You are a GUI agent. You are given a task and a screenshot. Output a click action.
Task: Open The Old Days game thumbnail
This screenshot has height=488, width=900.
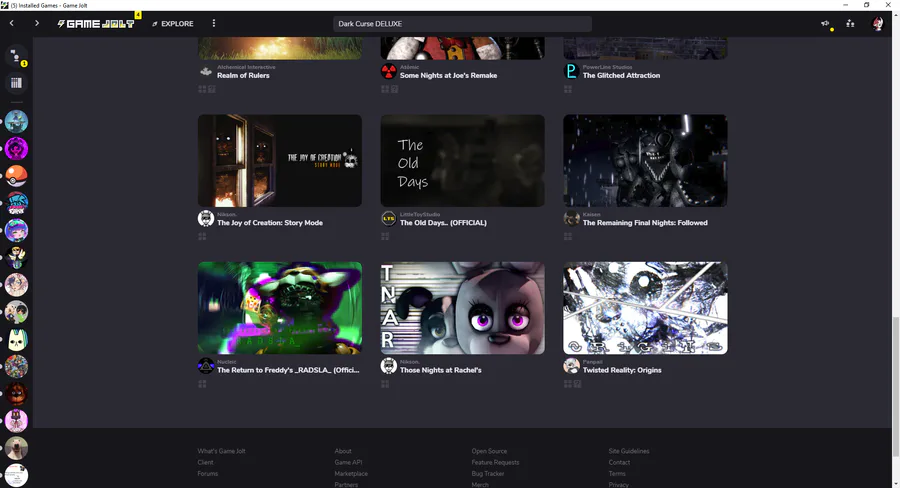(463, 161)
